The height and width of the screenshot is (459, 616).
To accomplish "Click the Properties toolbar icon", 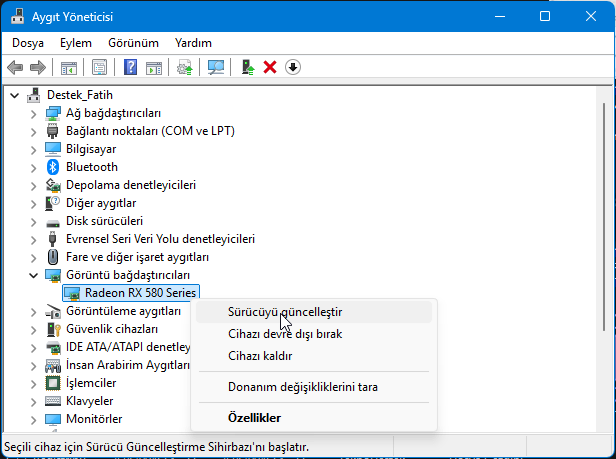I will tap(99, 67).
